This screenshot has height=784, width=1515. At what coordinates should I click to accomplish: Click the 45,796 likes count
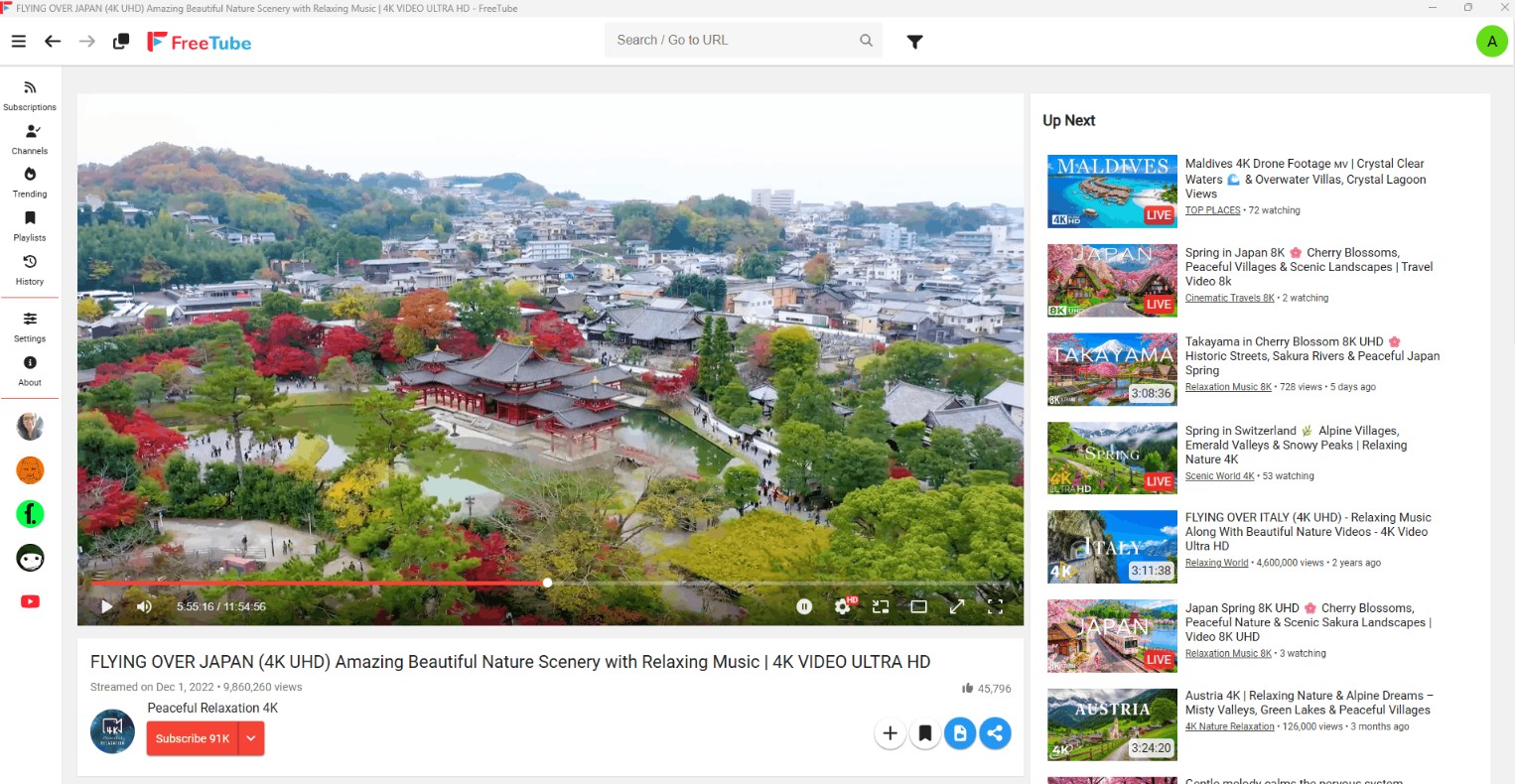987,689
